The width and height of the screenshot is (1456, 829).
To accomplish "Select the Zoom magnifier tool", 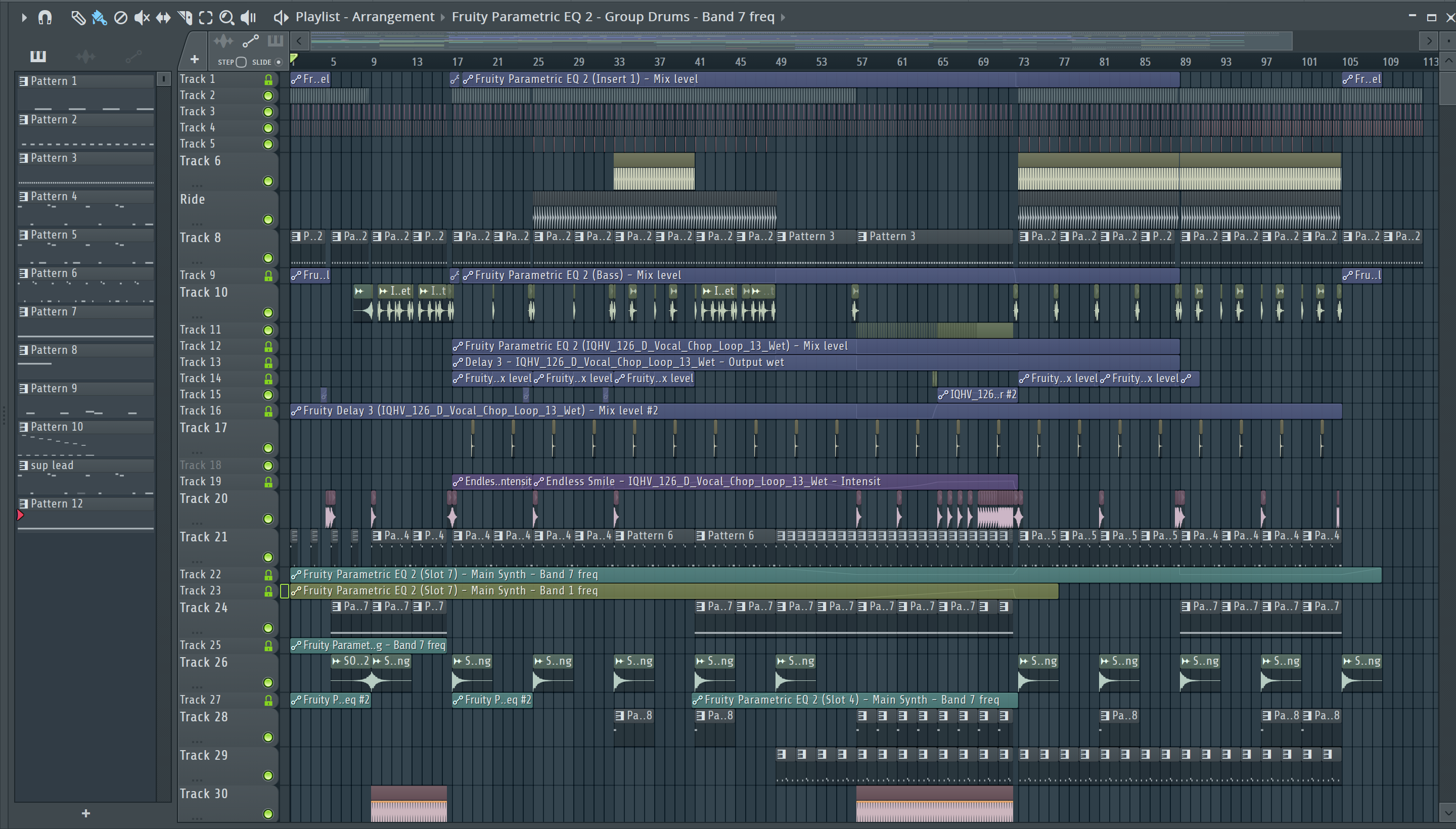I will pyautogui.click(x=226, y=18).
